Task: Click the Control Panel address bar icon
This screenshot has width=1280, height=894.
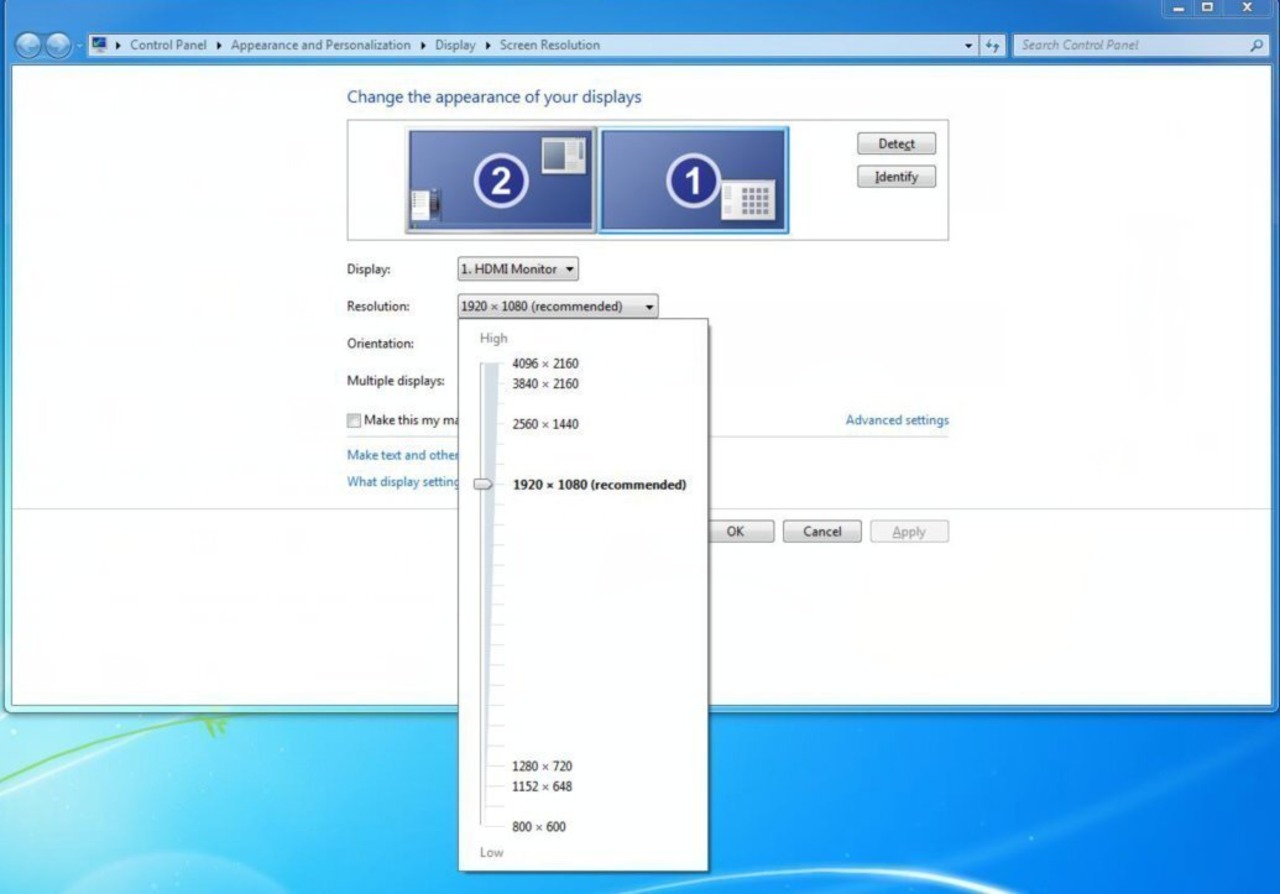Action: (x=99, y=45)
